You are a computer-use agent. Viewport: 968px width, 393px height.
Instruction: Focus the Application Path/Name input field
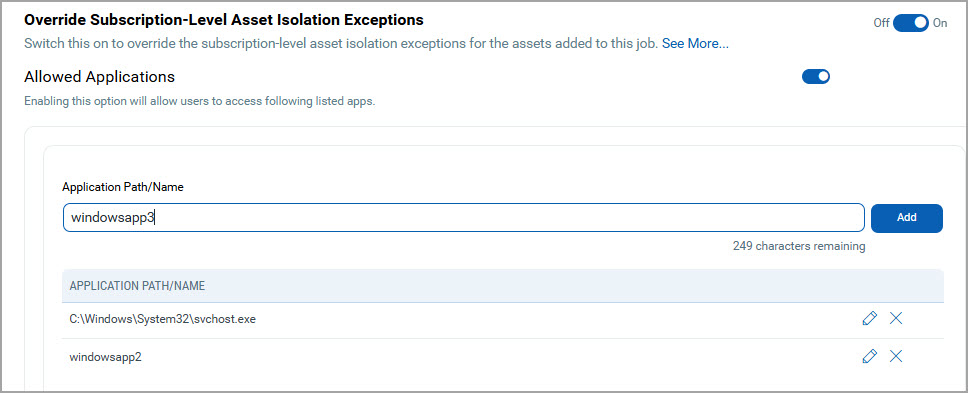[x=464, y=218]
